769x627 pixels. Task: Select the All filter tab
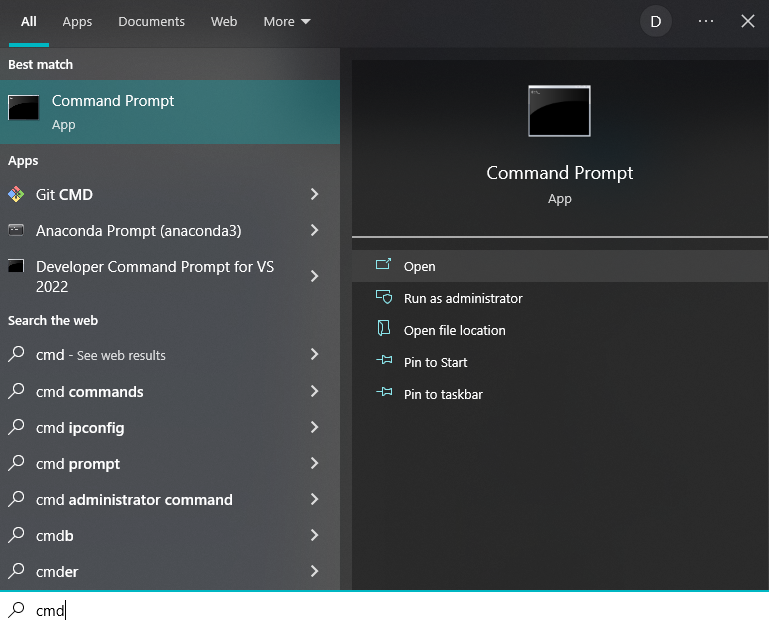pos(28,22)
